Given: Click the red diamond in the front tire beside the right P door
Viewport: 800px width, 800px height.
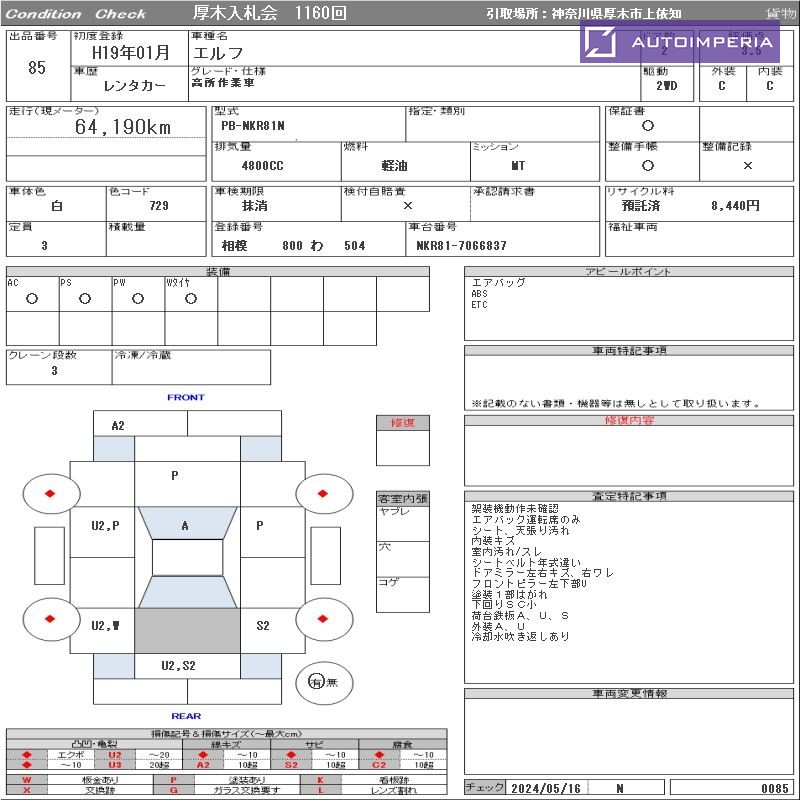Looking at the screenshot, I should tap(322, 493).
